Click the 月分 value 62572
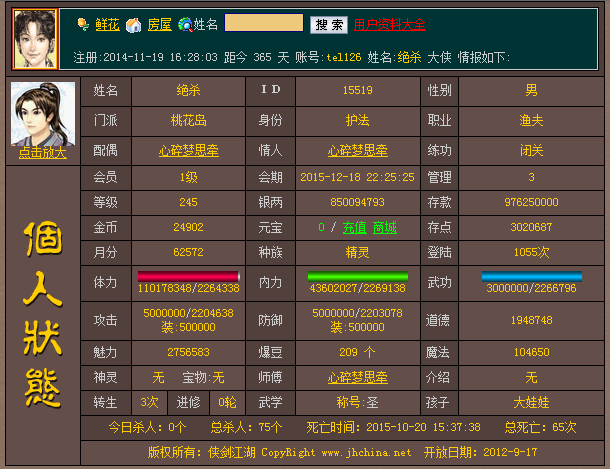Viewport: 610px width, 469px height. pos(188,252)
